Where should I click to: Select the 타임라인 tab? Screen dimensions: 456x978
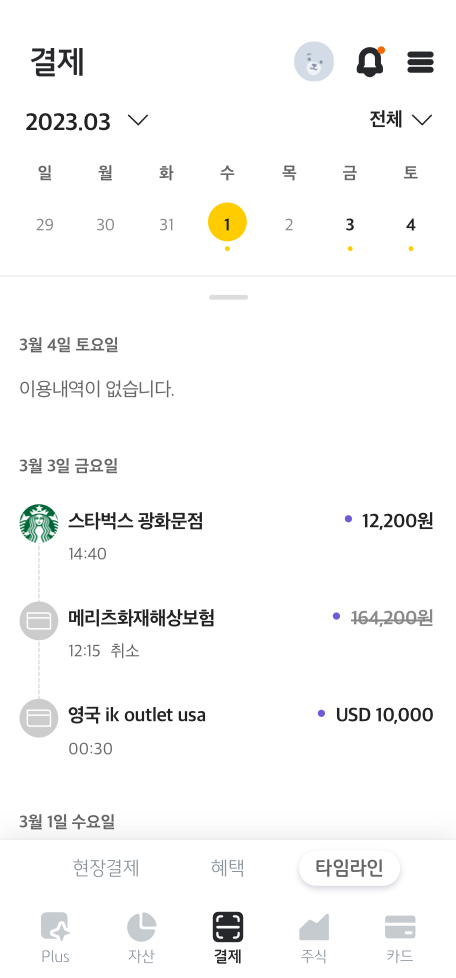coord(349,868)
